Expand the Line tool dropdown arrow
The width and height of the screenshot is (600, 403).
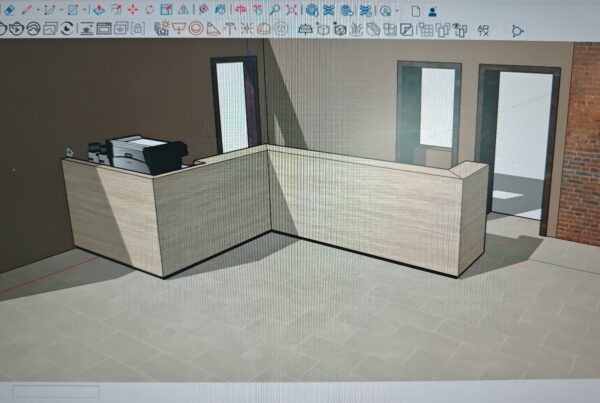[x=40, y=11]
